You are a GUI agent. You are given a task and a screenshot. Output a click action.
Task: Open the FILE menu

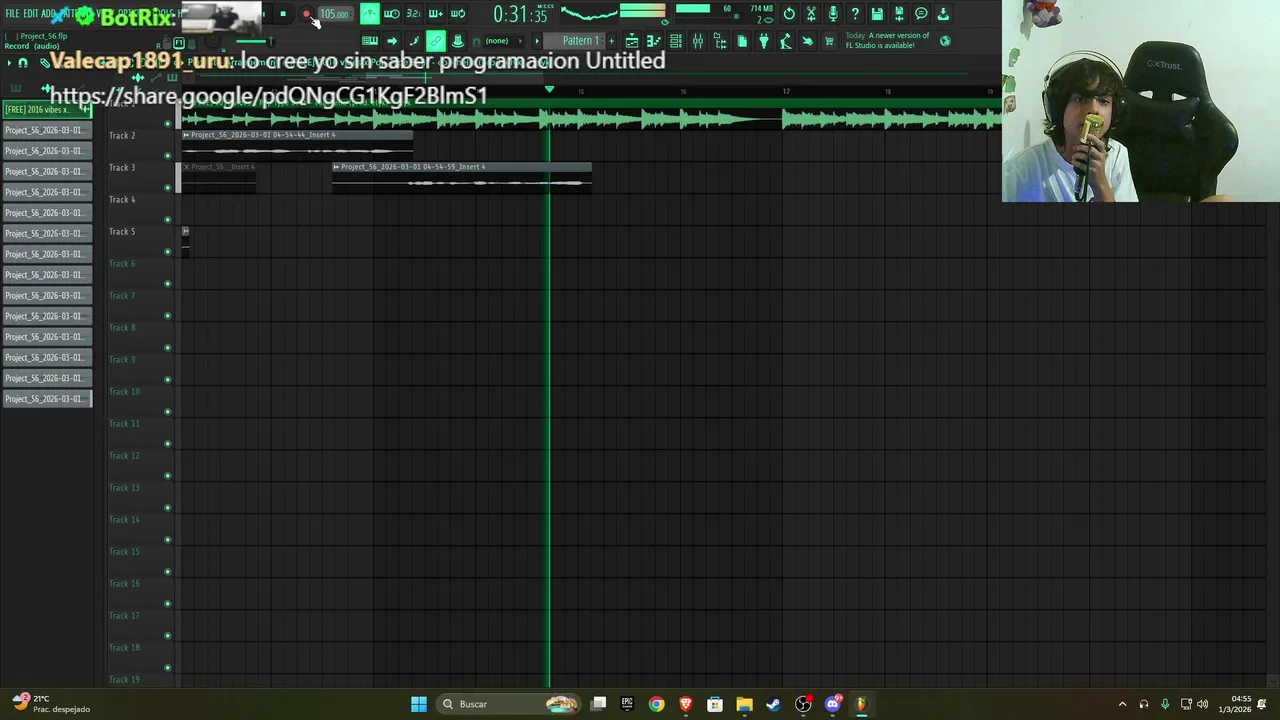(12, 14)
